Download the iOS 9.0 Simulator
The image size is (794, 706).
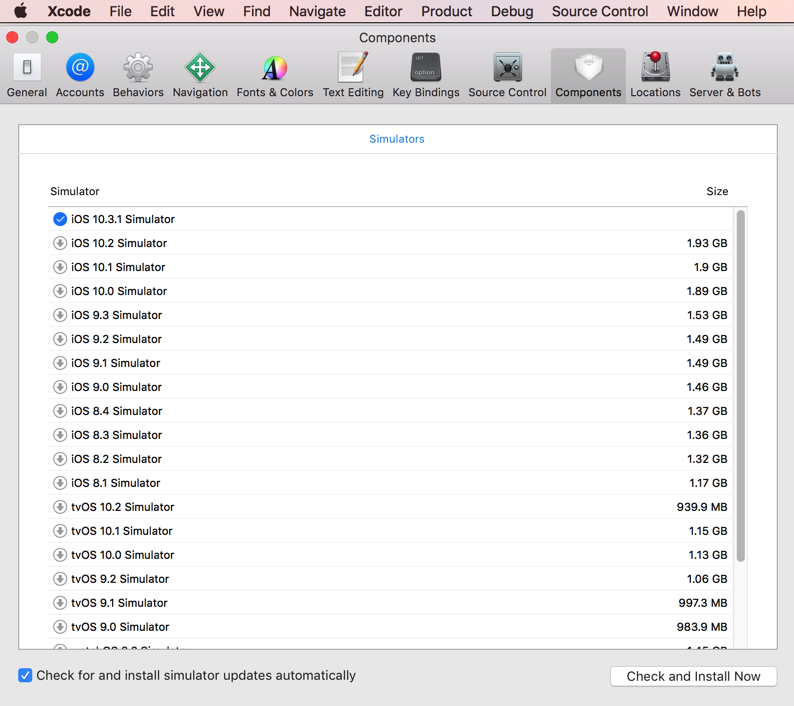(x=60, y=387)
